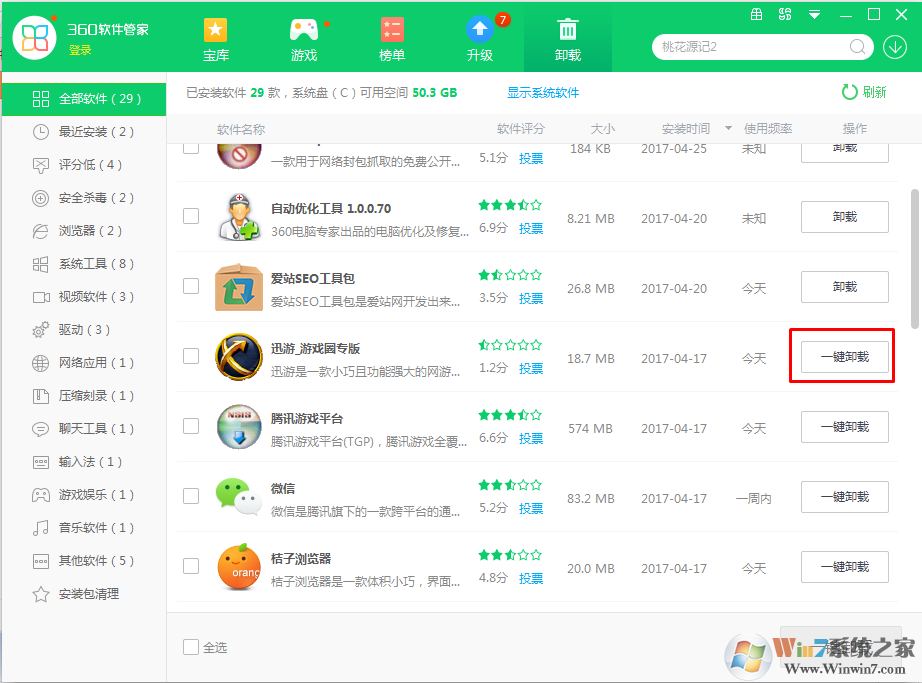The width and height of the screenshot is (922, 683).
Task: Tick checkbox for 自动优化工具 1.0.0.70
Action: (191, 216)
